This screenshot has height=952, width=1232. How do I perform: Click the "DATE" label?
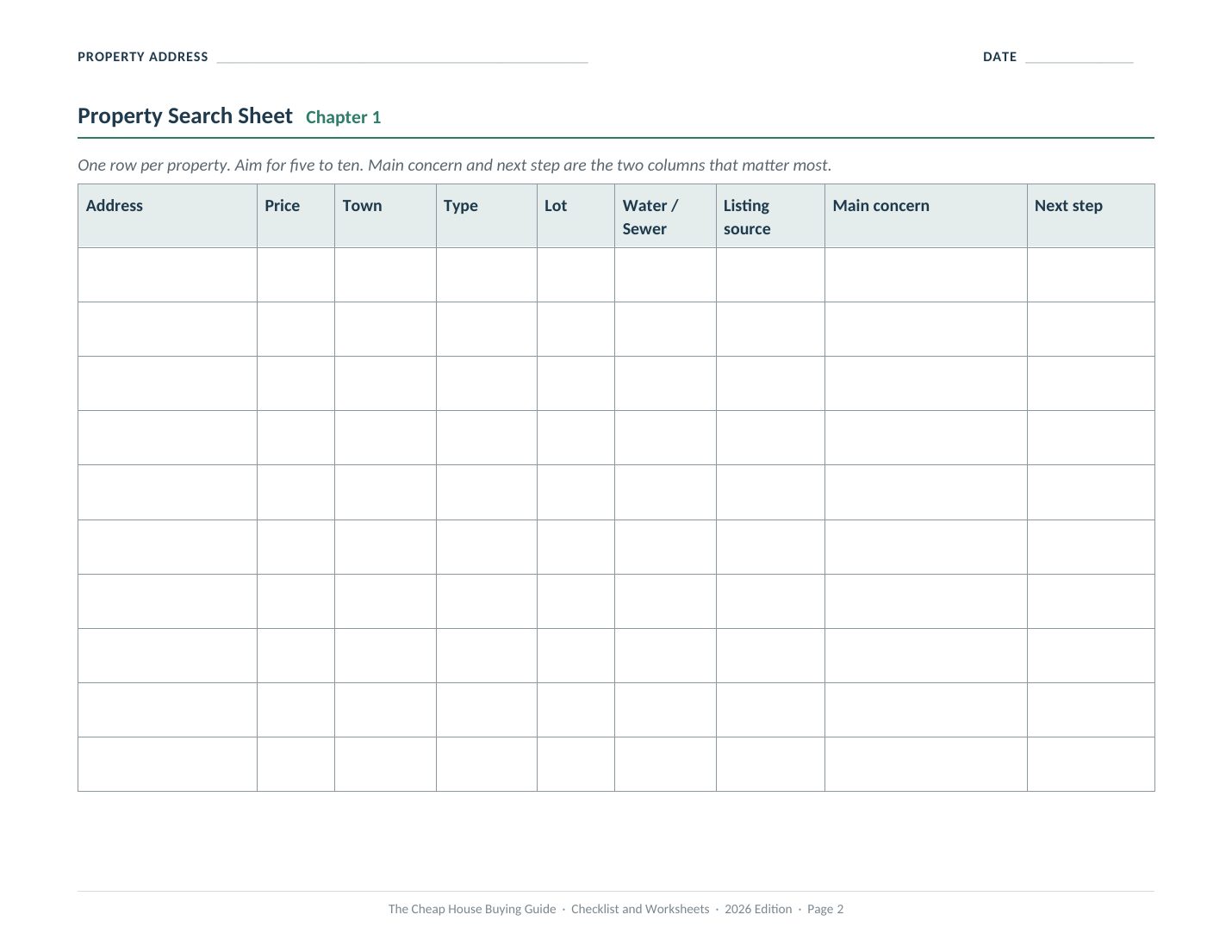[x=999, y=57]
